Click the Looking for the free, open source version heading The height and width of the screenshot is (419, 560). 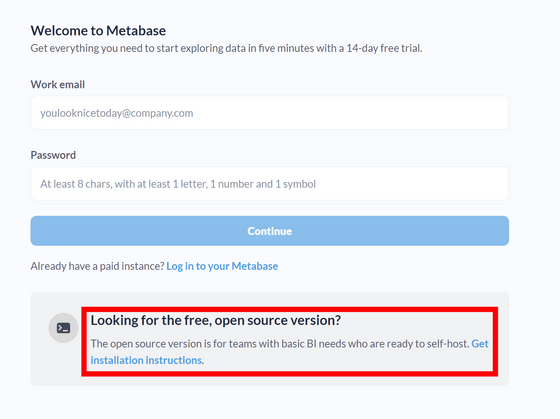pyautogui.click(x=216, y=320)
